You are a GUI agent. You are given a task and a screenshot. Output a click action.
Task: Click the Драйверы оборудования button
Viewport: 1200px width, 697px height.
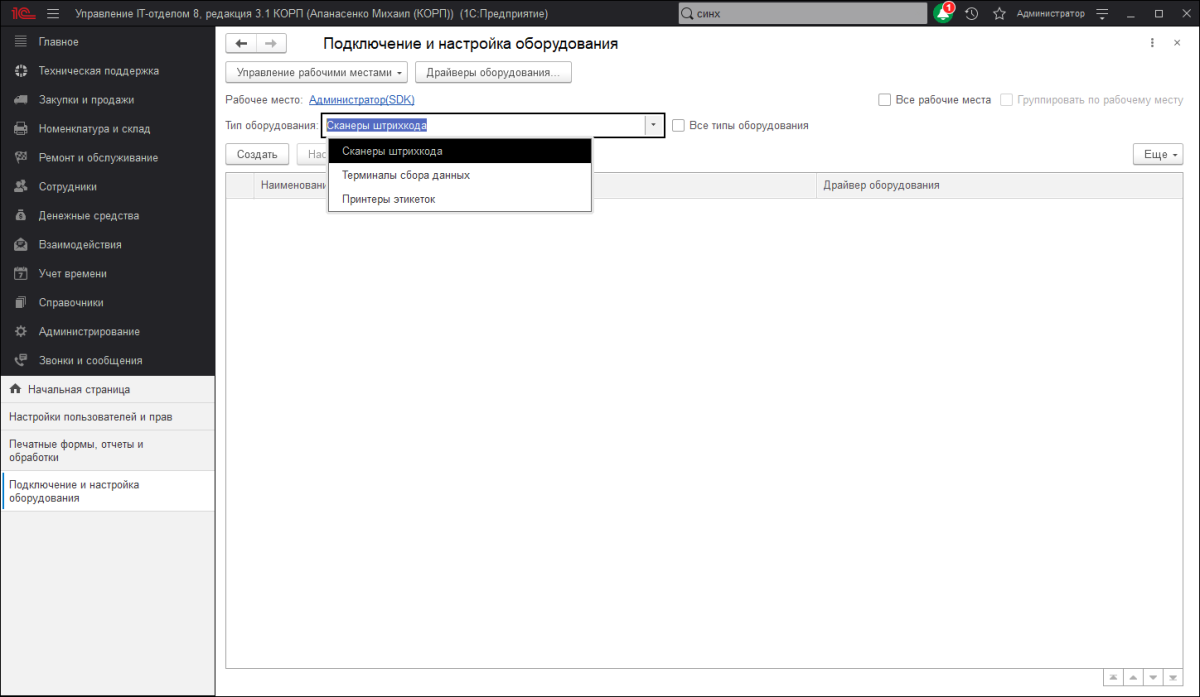[x=493, y=72]
